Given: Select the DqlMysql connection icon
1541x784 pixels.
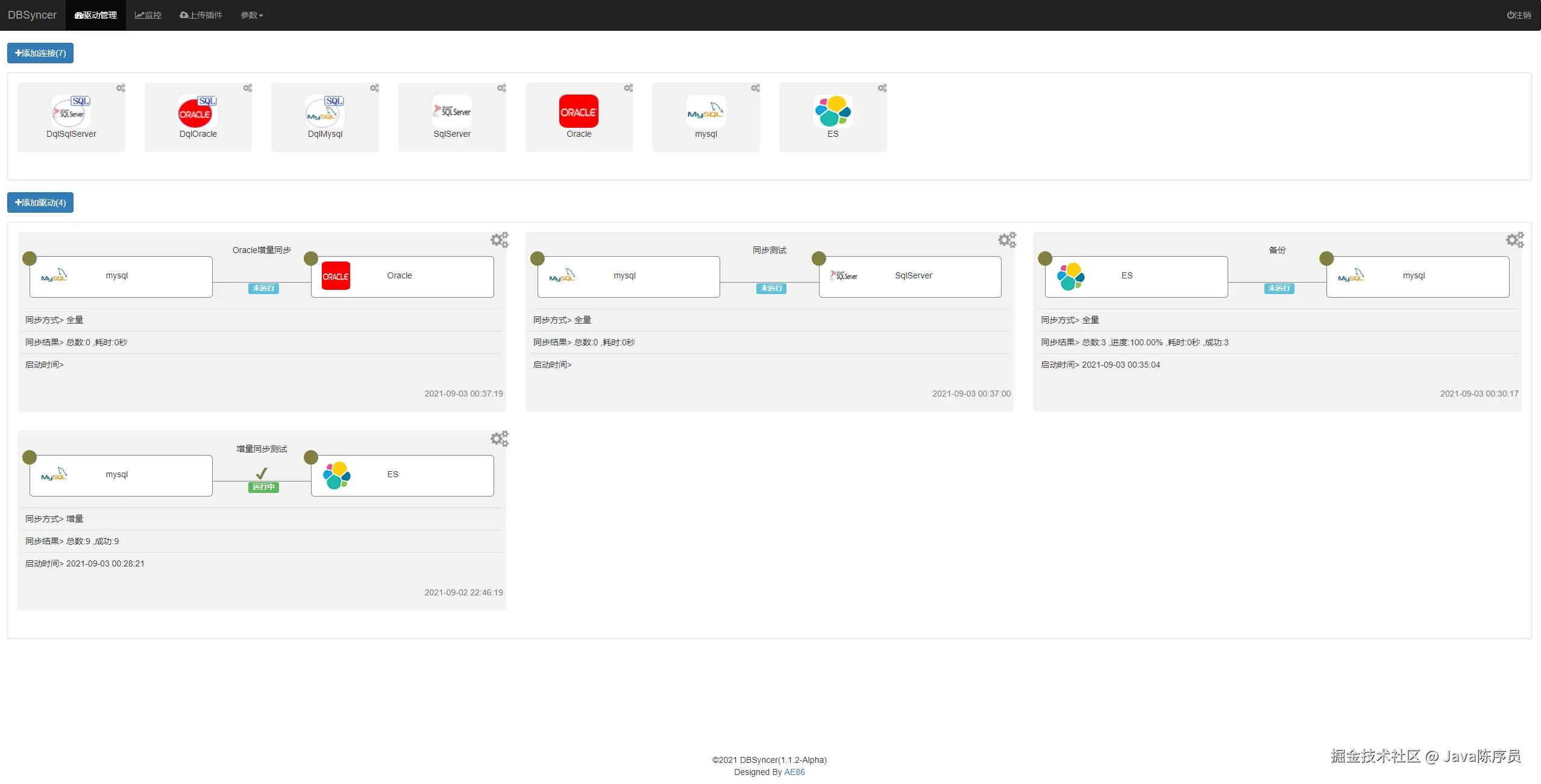Looking at the screenshot, I should pyautogui.click(x=325, y=111).
